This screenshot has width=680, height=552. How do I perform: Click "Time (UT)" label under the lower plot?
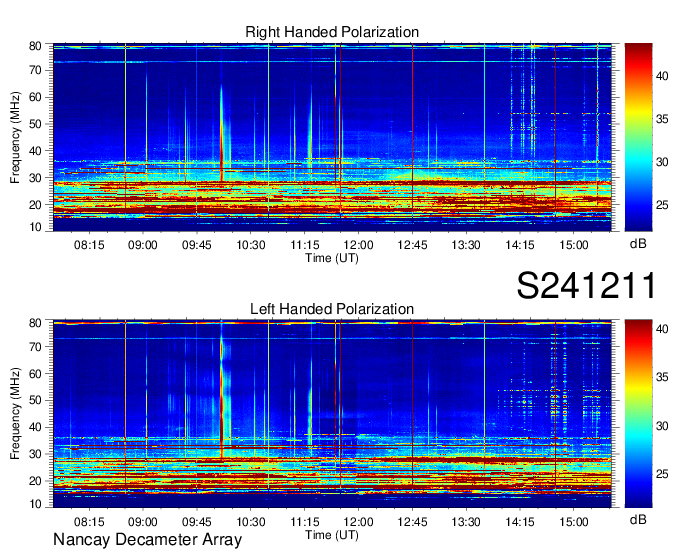coord(332,535)
